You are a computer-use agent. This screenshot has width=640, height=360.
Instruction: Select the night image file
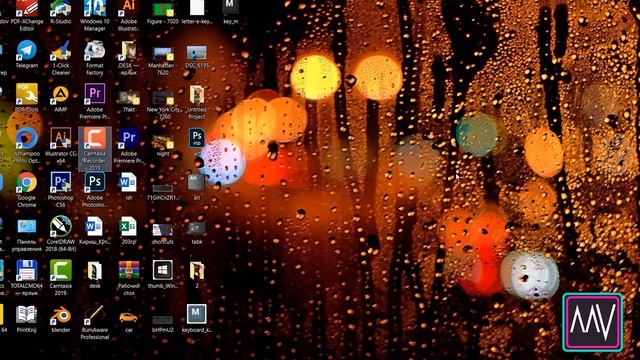[x=162, y=145]
